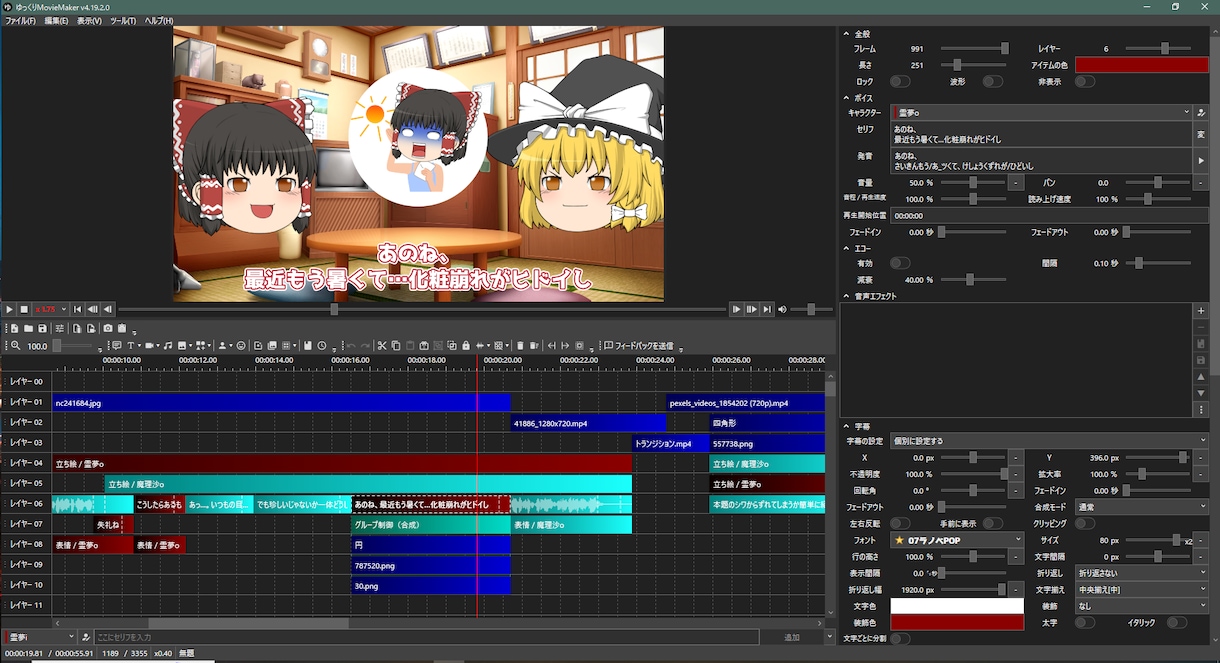Click the アイテムの色 red color swatch

point(1141,65)
